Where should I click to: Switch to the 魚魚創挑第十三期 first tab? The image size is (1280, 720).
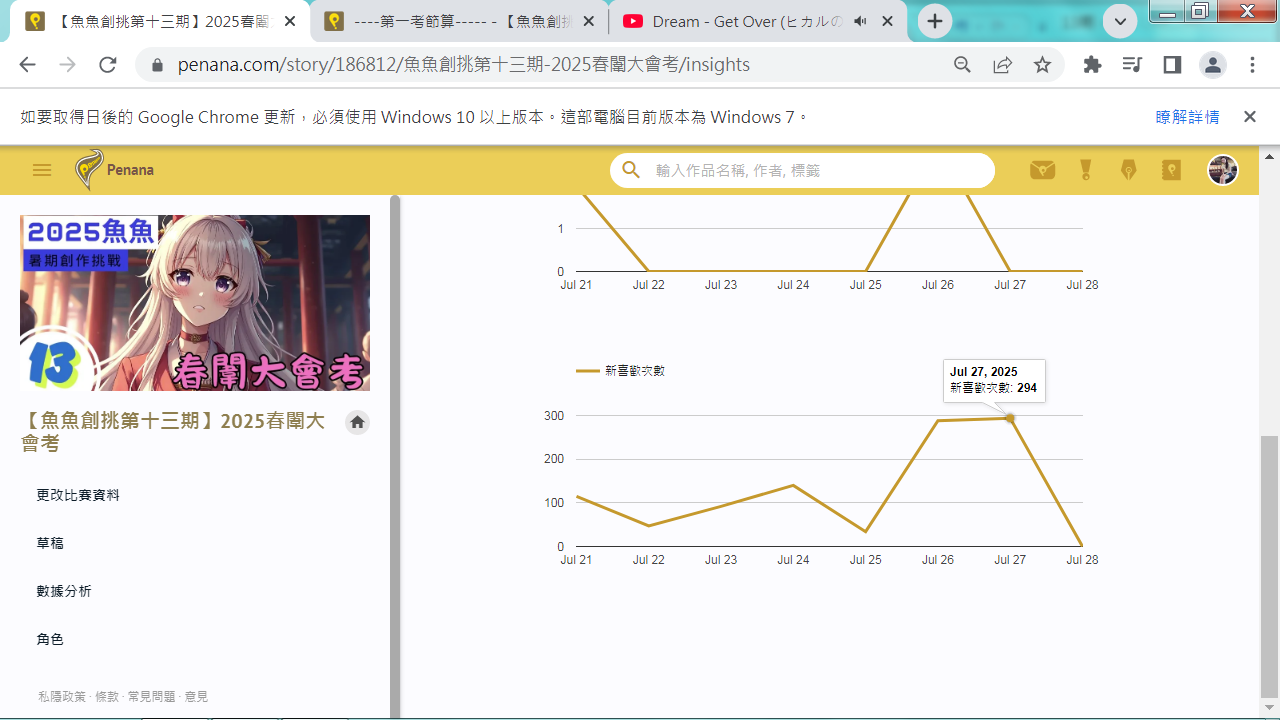(x=160, y=21)
